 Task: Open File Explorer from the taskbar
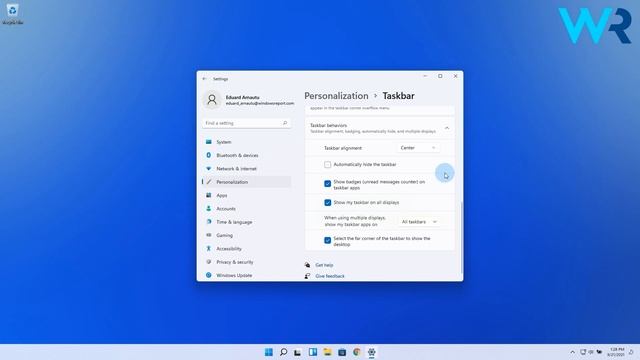coord(327,352)
